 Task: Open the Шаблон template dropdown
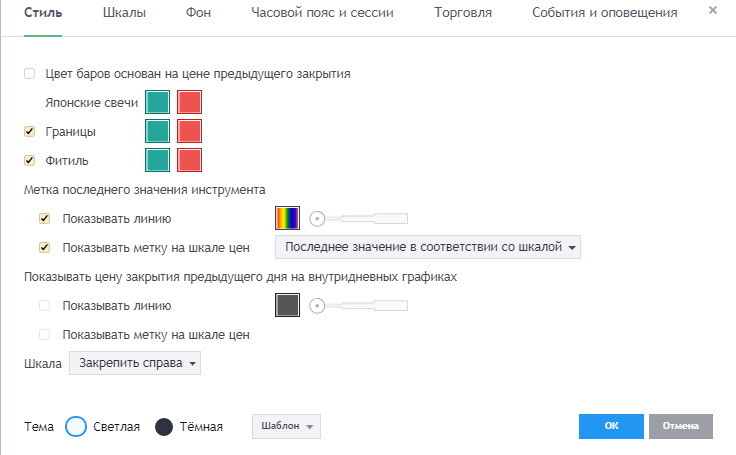(x=286, y=426)
